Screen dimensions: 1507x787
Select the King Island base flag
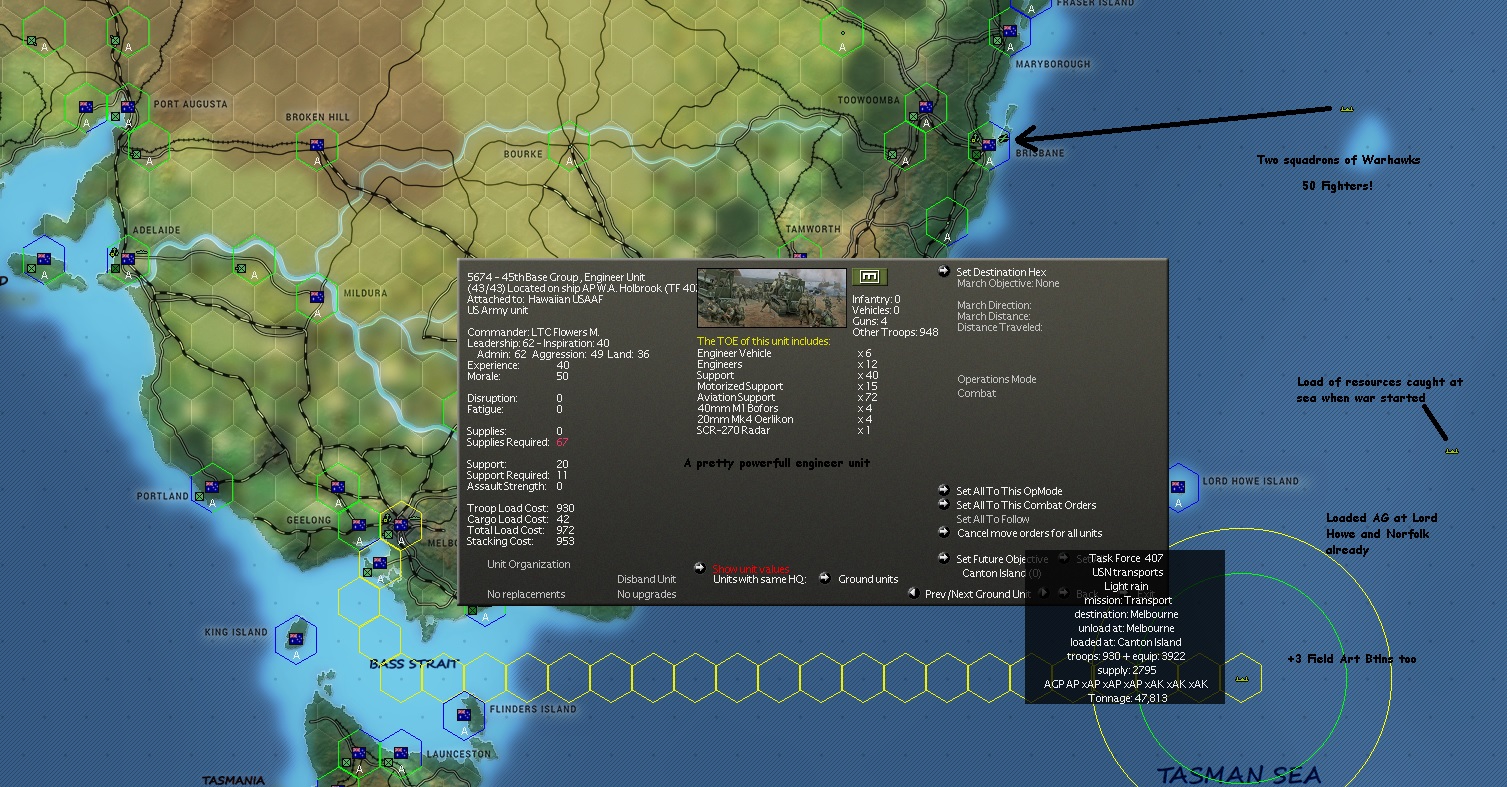point(296,639)
